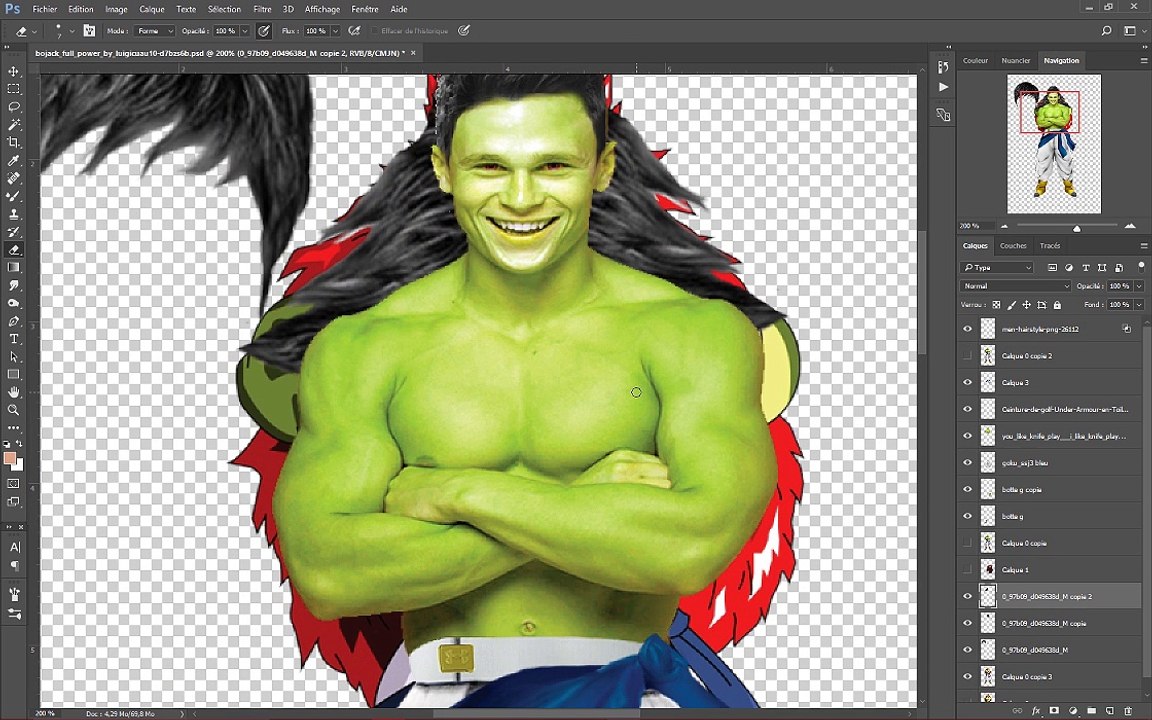
Task: Show the Calque 0 copie layer
Action: pos(968,543)
